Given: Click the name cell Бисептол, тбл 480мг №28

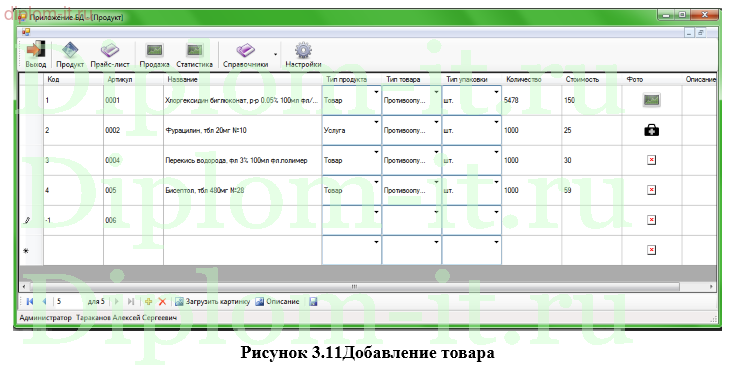Looking at the screenshot, I should click(x=243, y=190).
